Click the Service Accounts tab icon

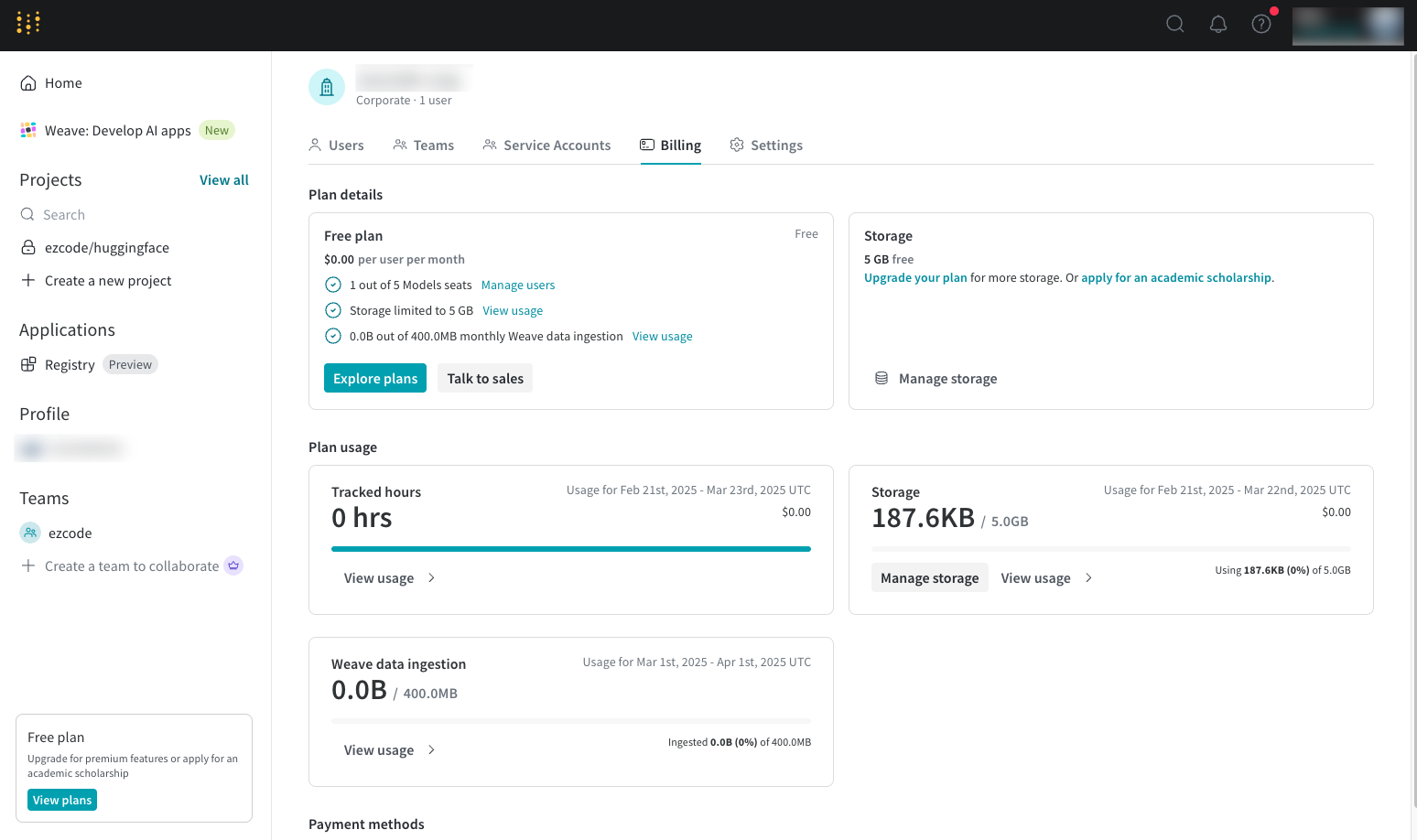[490, 145]
